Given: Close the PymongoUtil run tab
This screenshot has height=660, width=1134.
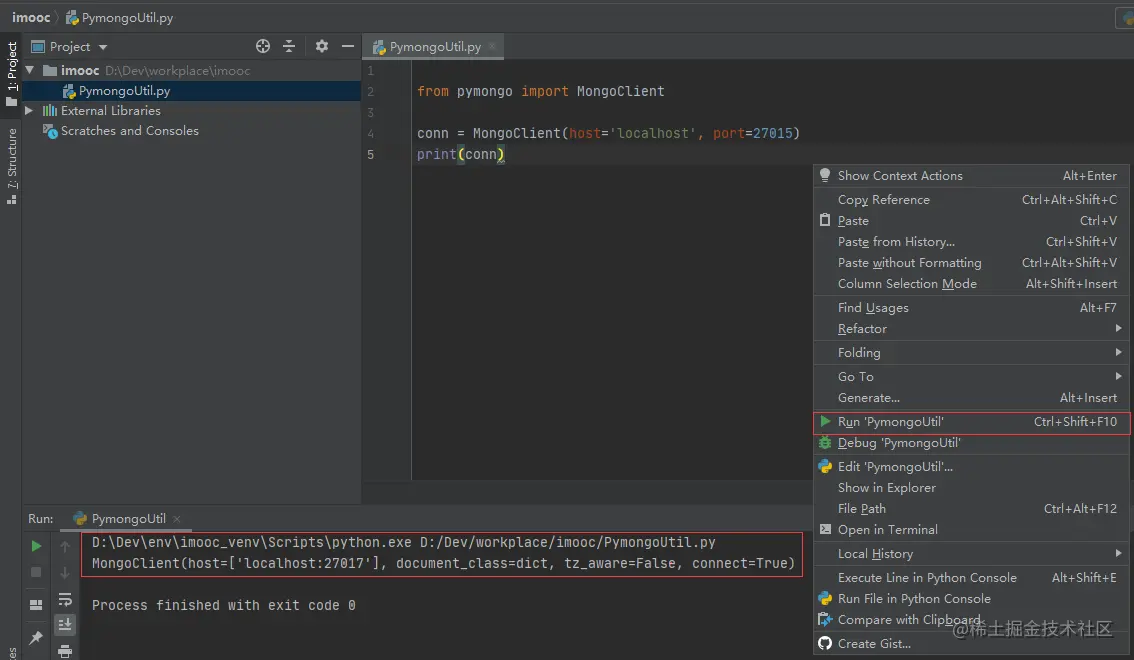Looking at the screenshot, I should 177,519.
